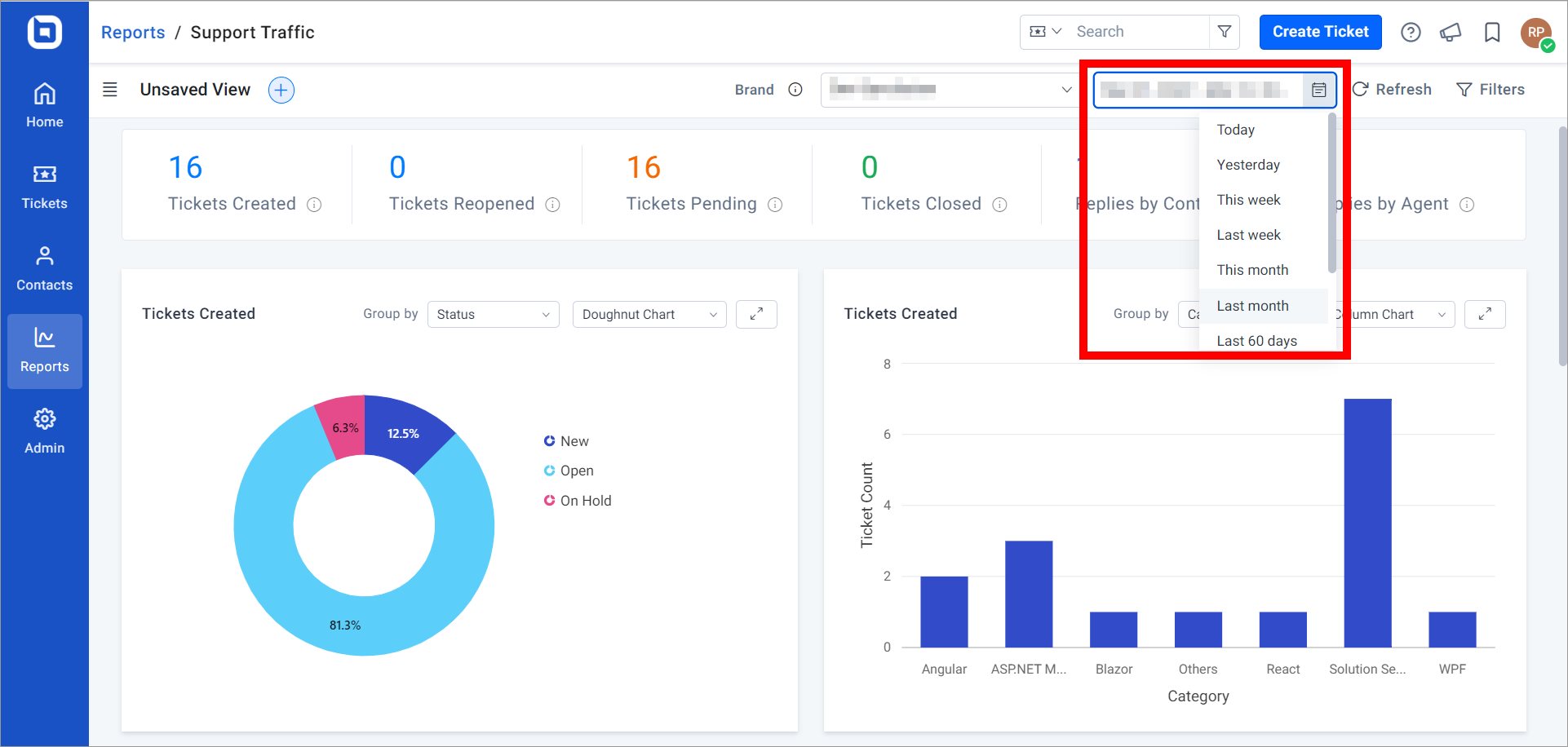Select Today from the date range list

[x=1264, y=130]
